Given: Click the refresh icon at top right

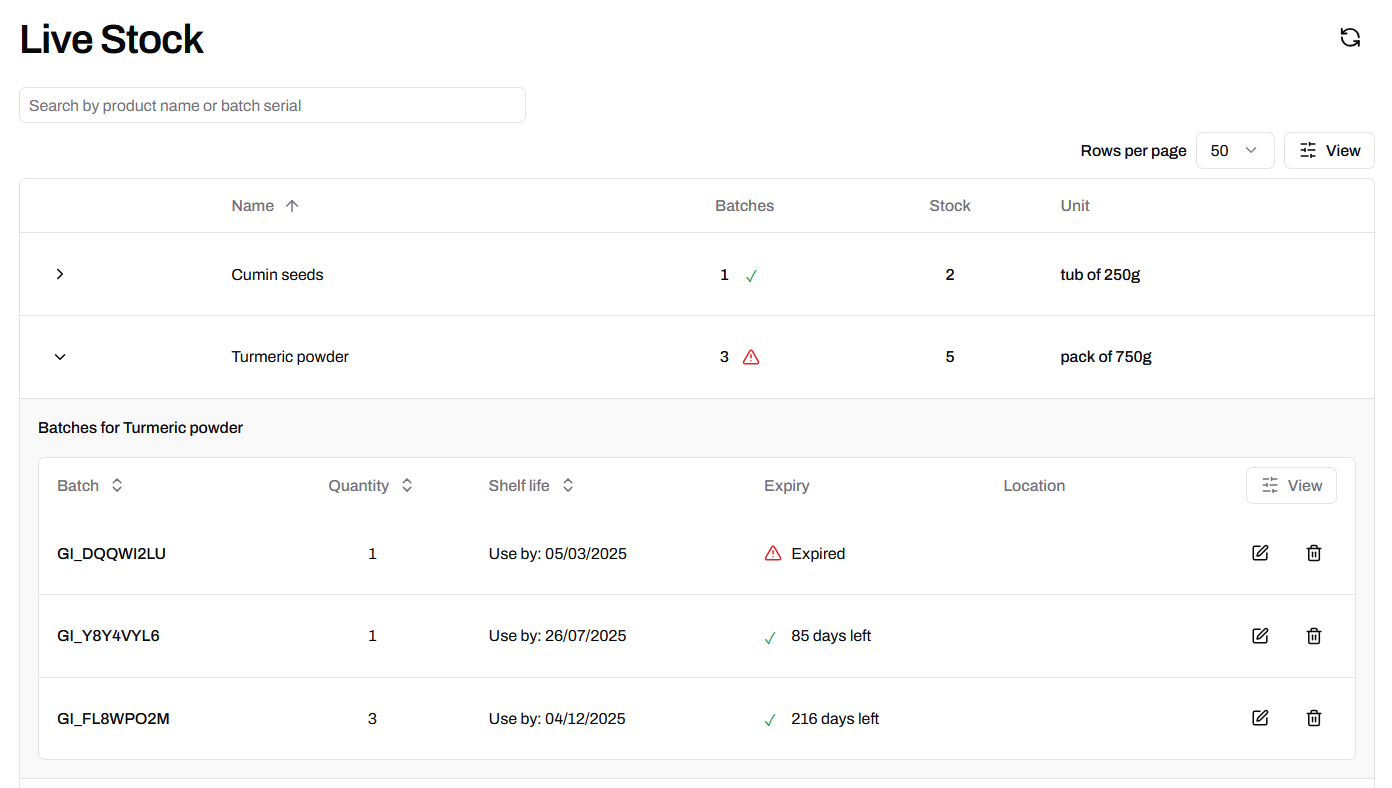Looking at the screenshot, I should (1350, 37).
